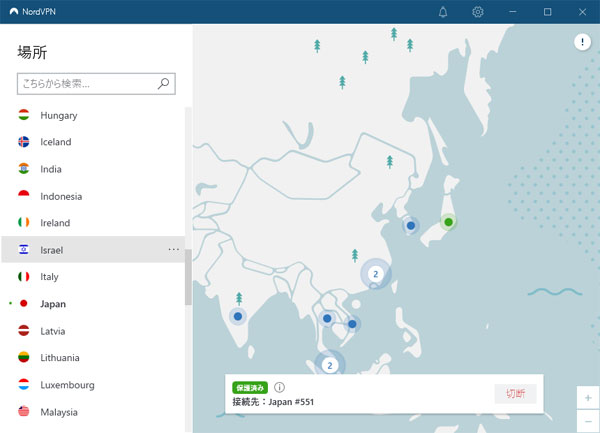Viewport: 600px width, 433px height.
Task: Choose Israel in the country list
Action: click(93, 249)
